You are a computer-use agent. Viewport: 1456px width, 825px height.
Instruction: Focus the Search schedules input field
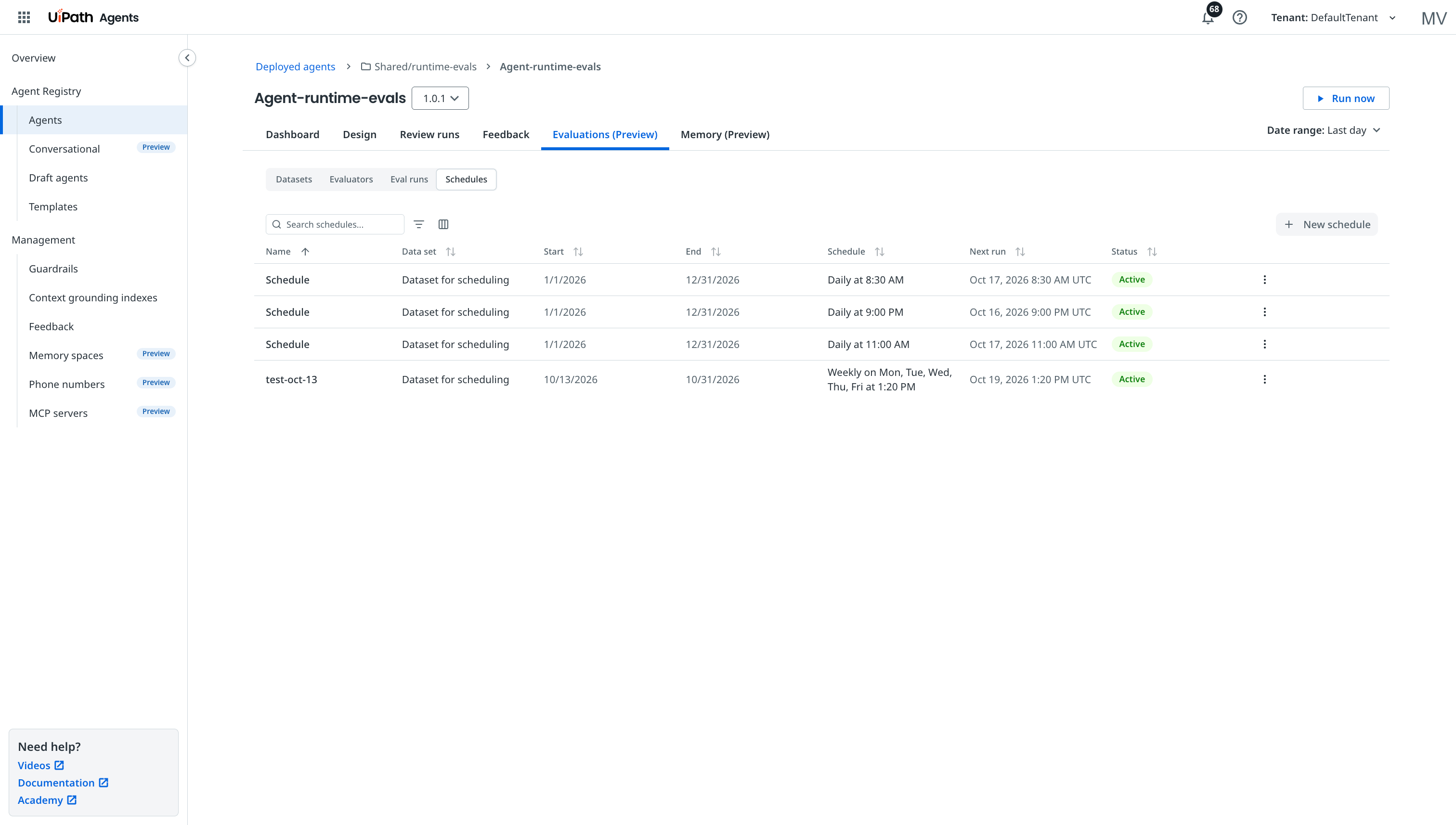pyautogui.click(x=335, y=225)
